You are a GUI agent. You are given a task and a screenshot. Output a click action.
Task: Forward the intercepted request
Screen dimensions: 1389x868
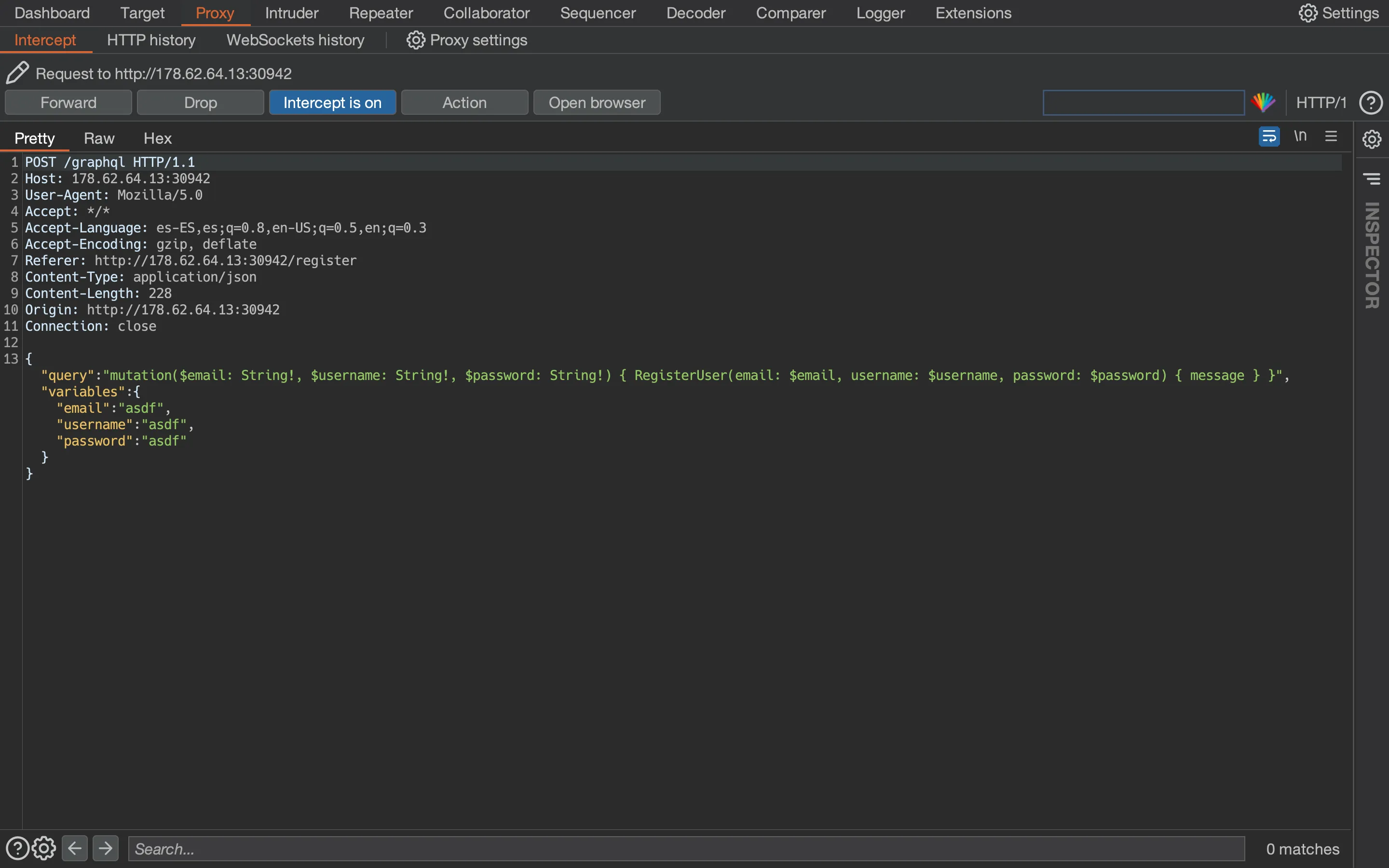tap(68, 103)
